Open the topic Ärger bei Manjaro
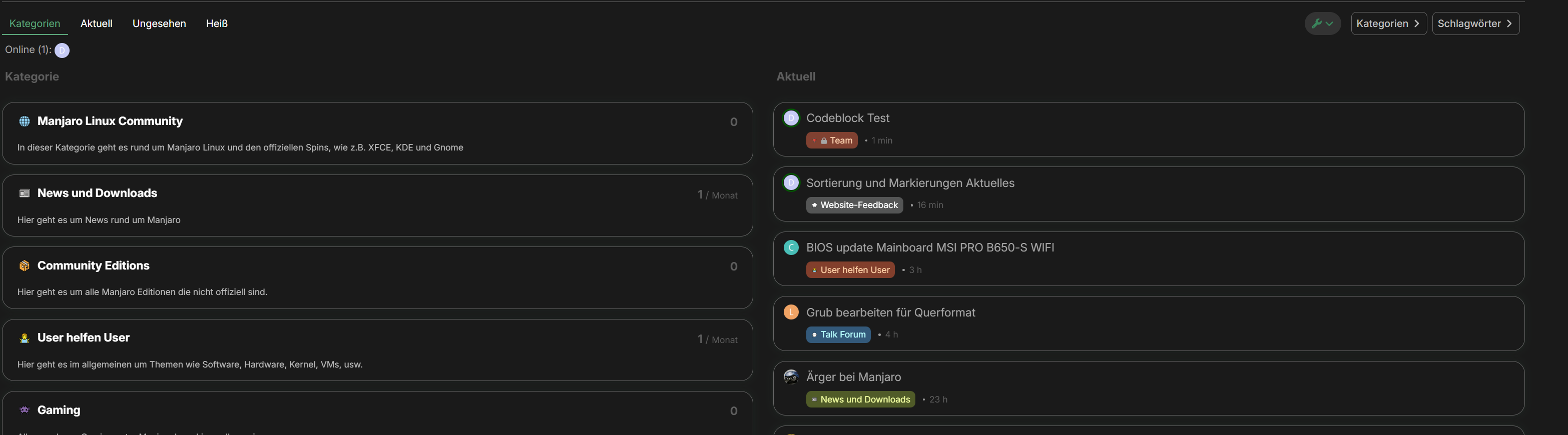 point(853,377)
